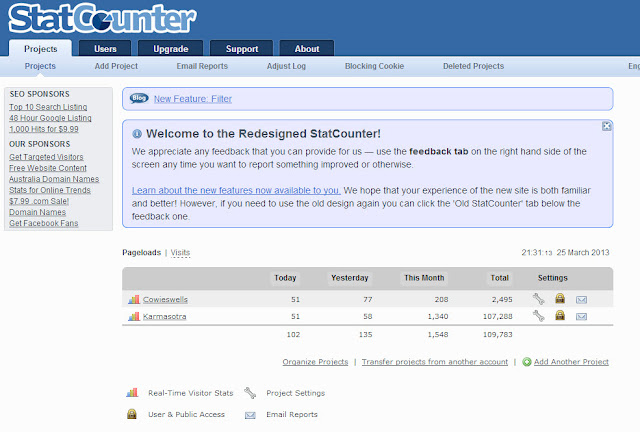Switch to the Users tab
Screen dimensions: 640x432
105,49
